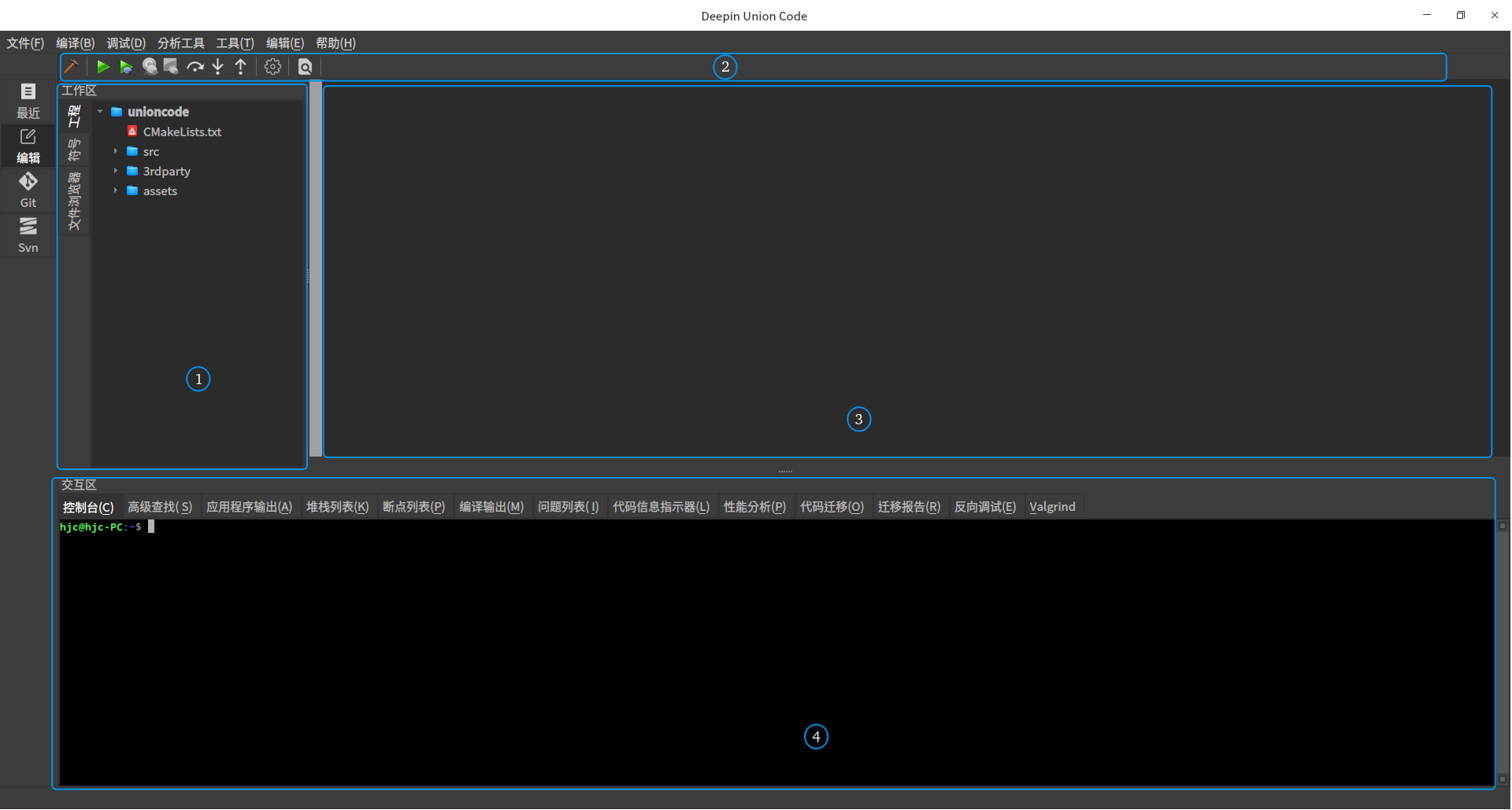Open the Git sidebar page
Viewport: 1512px width, 810px height.
28,190
